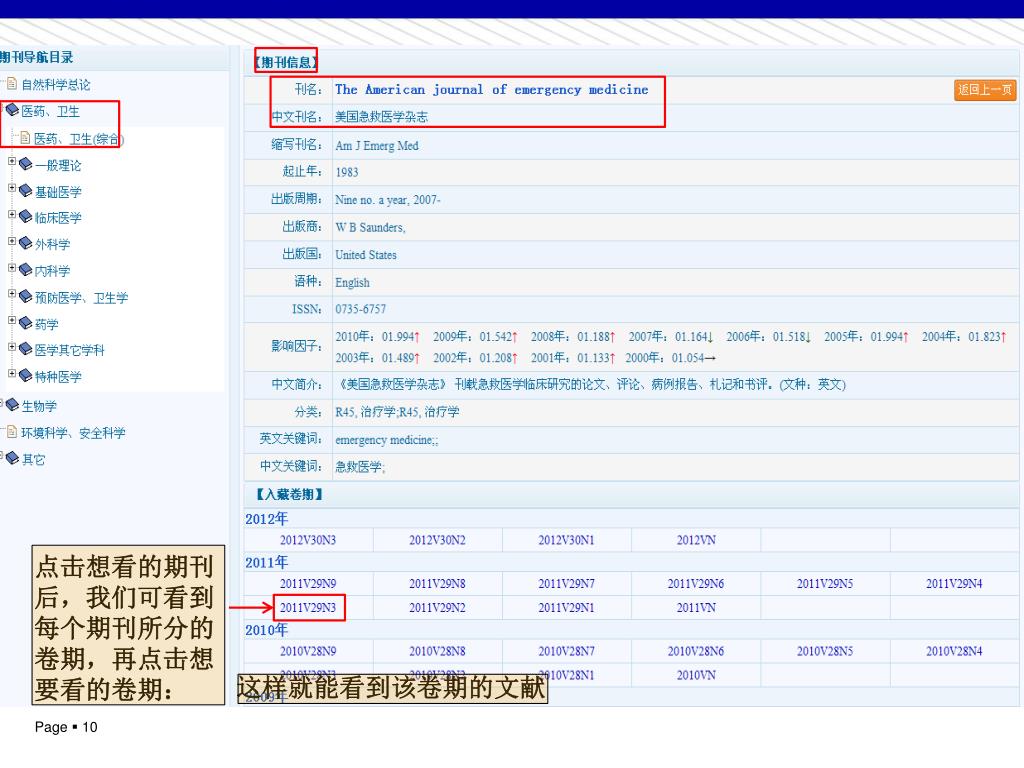Open 自然科学总论 category
The height and width of the screenshot is (768, 1024).
56,84
